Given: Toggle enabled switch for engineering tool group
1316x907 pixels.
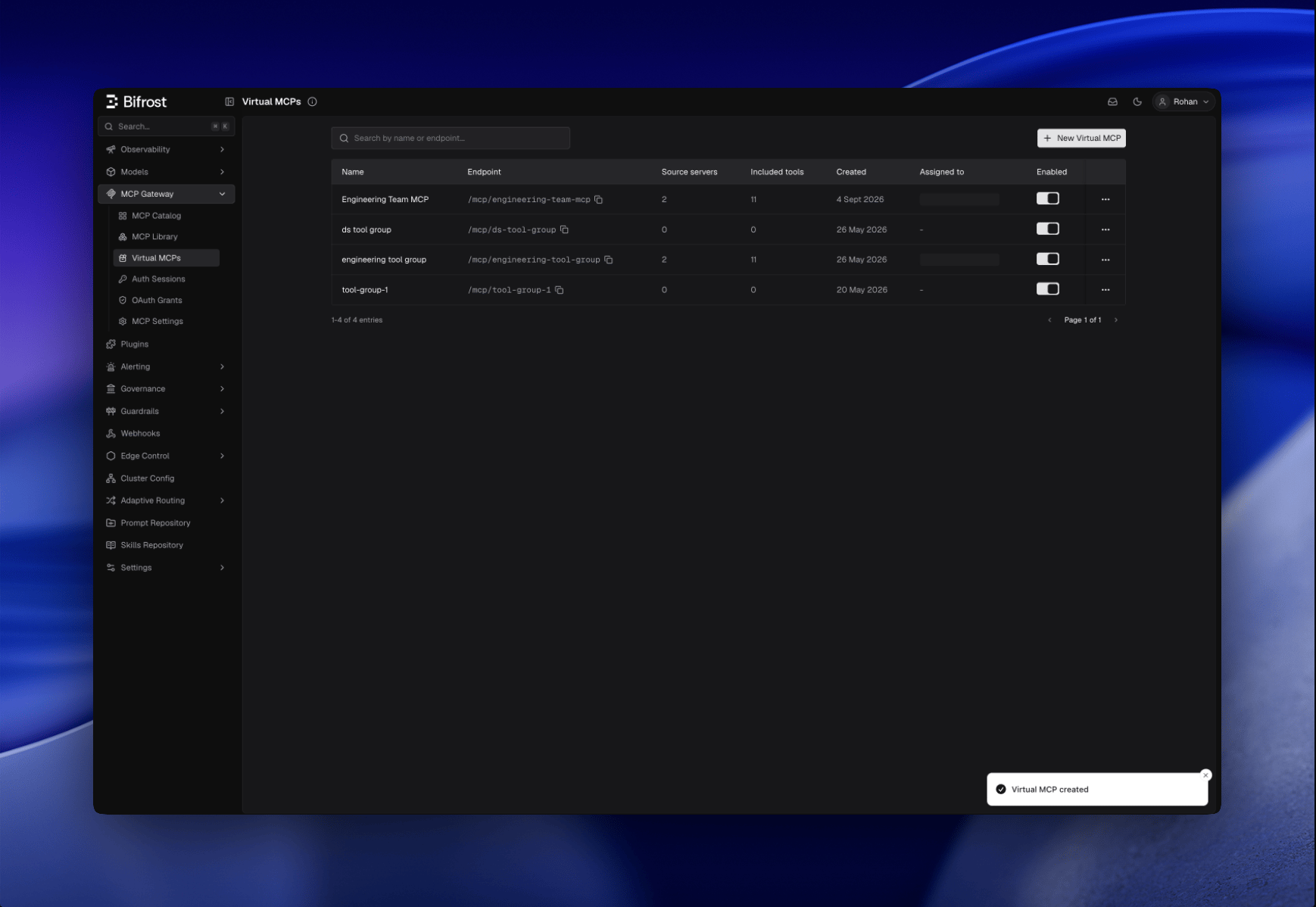Looking at the screenshot, I should pos(1048,259).
